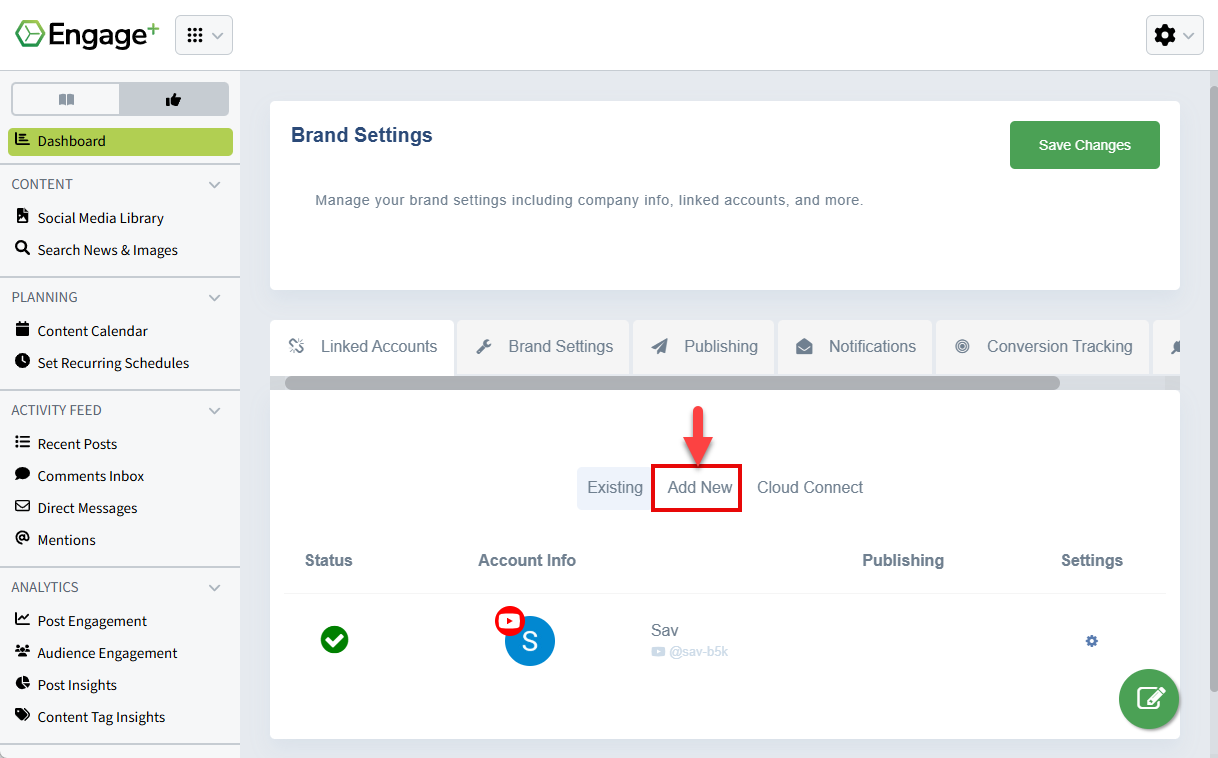Select the Notifications tab
The width and height of the screenshot is (1218, 758).
tap(855, 347)
